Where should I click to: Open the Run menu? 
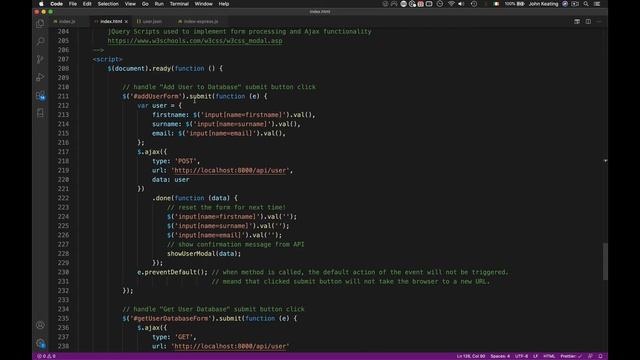159,4
